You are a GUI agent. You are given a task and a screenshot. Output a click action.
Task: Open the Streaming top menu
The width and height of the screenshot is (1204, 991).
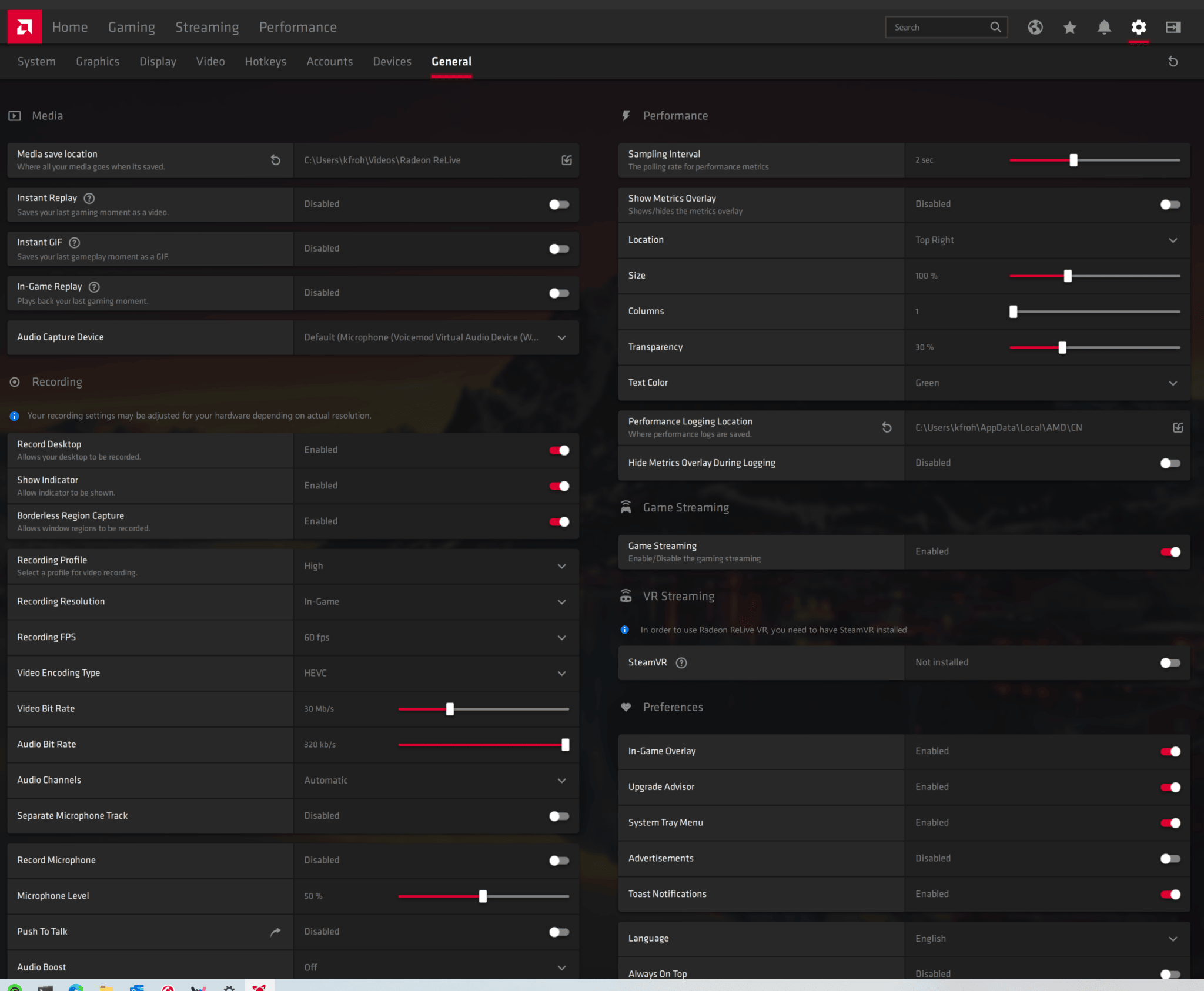click(x=207, y=27)
